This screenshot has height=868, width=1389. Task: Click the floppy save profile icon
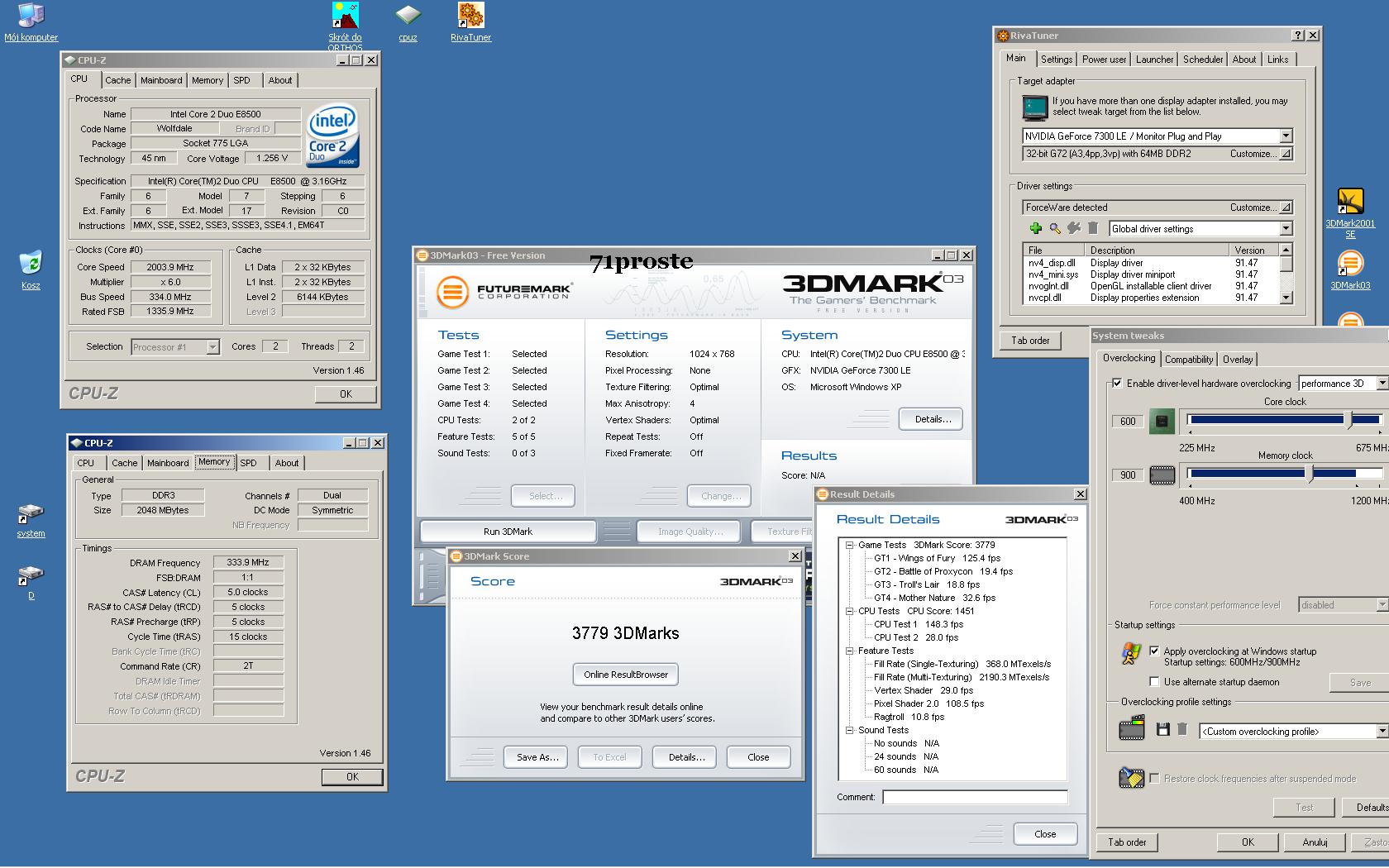[x=1162, y=729]
